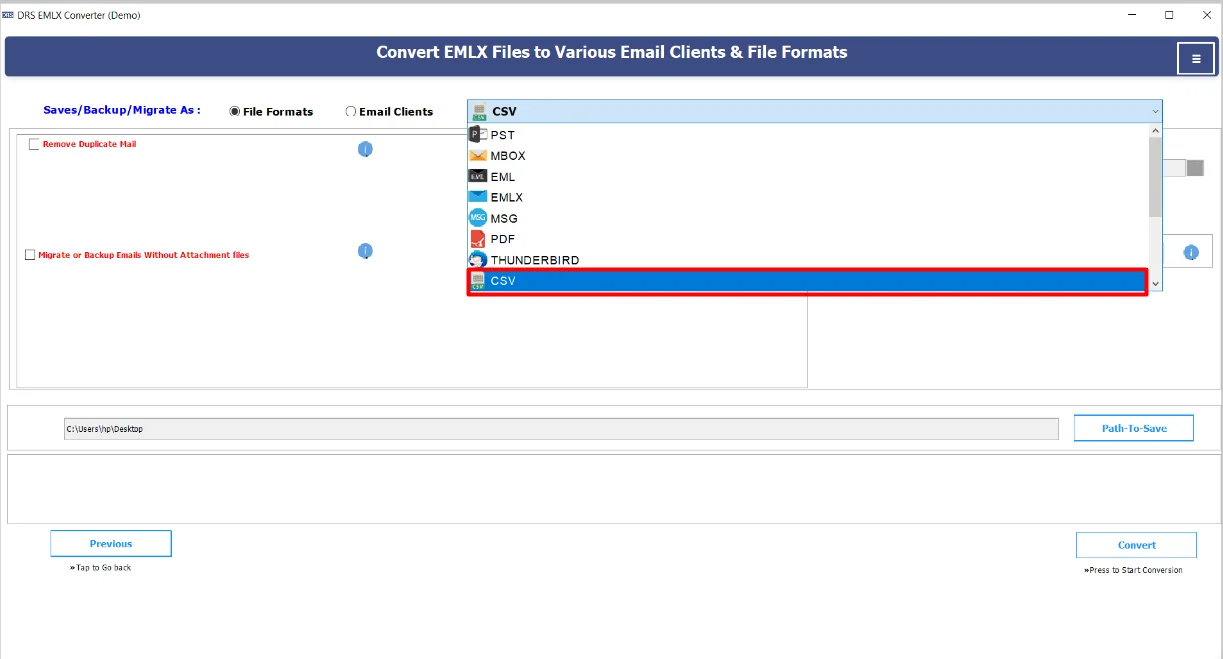The image size is (1223, 659).
Task: Check Migrate or Backup Emails Without Attachment files
Action: click(x=30, y=255)
